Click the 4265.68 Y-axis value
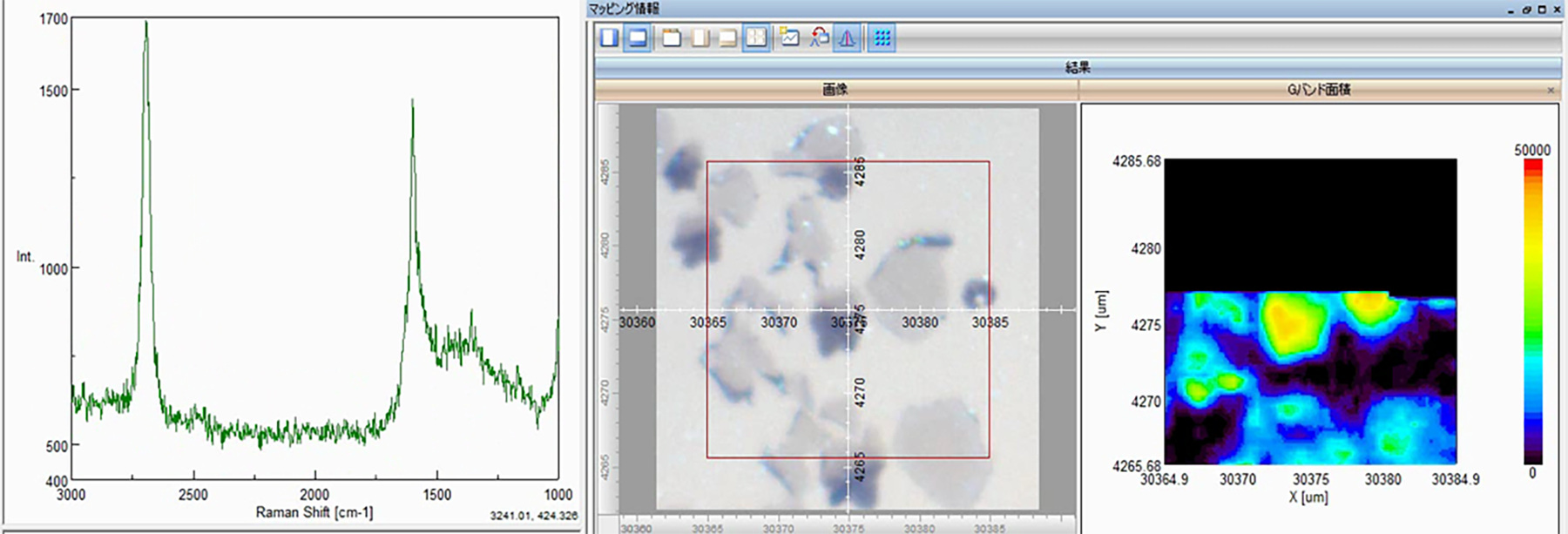1568x534 pixels. click(x=1137, y=466)
